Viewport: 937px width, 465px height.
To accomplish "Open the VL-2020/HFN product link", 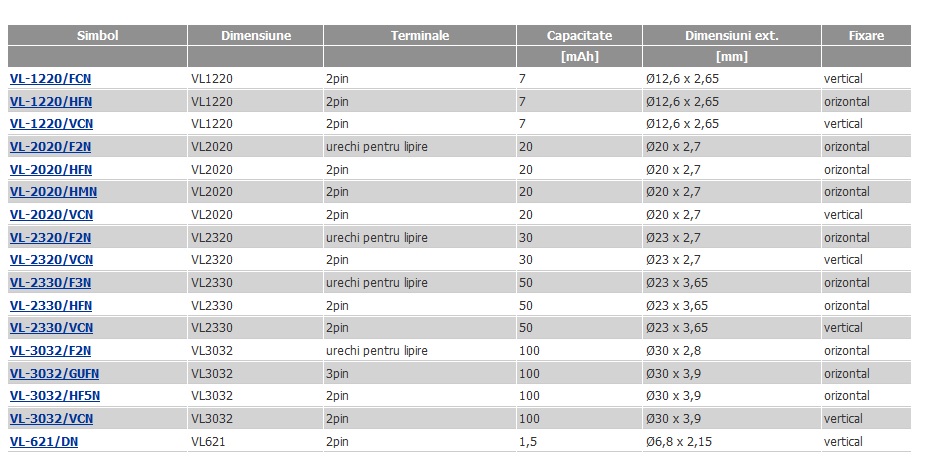I will (51, 170).
